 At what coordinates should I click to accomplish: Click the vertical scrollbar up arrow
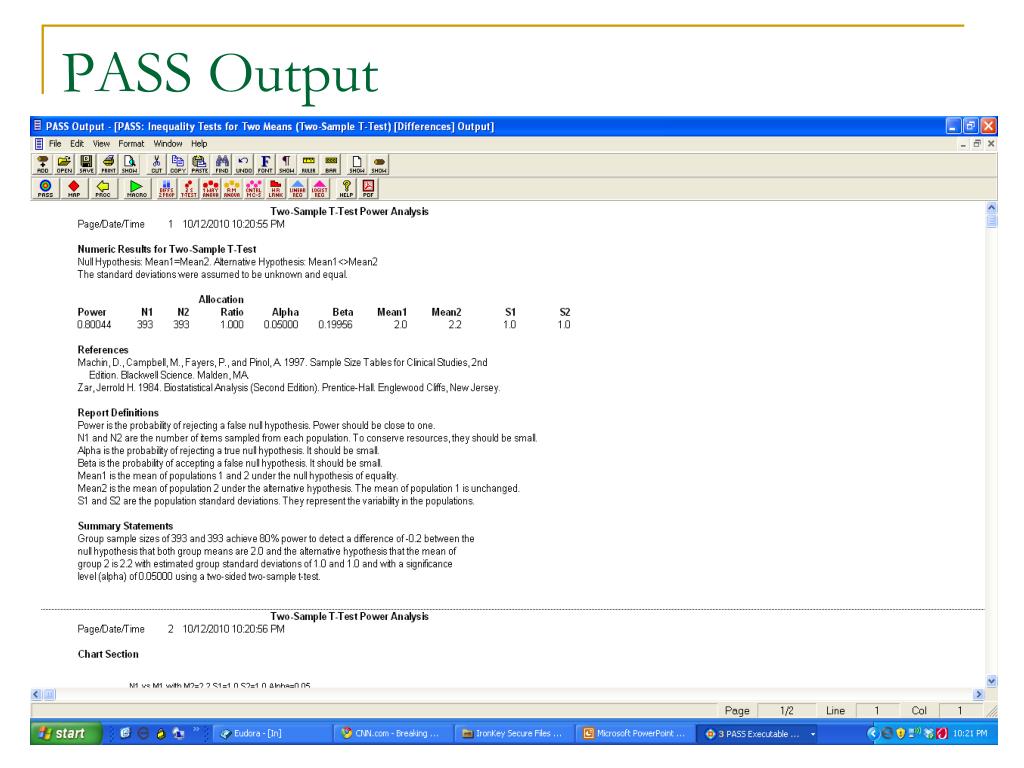point(991,208)
